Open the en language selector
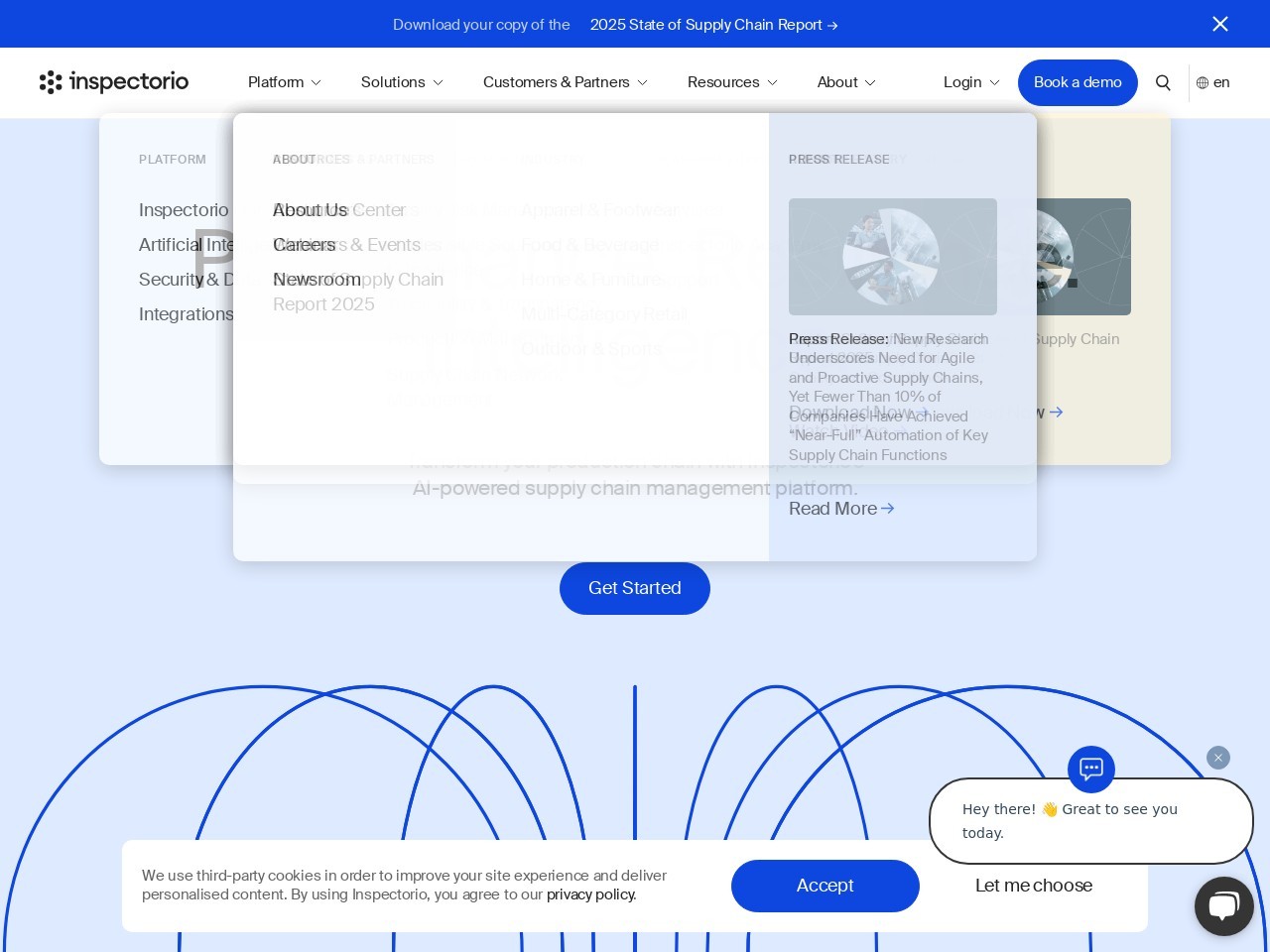The height and width of the screenshot is (952, 1270). coord(1213,82)
